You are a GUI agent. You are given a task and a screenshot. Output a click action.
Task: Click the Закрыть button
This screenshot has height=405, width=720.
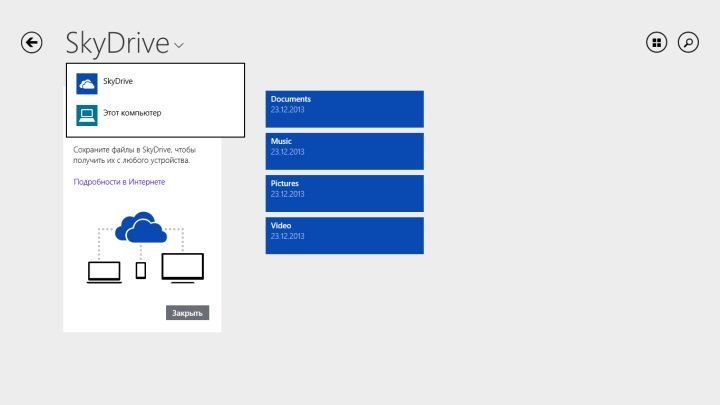[x=187, y=313]
